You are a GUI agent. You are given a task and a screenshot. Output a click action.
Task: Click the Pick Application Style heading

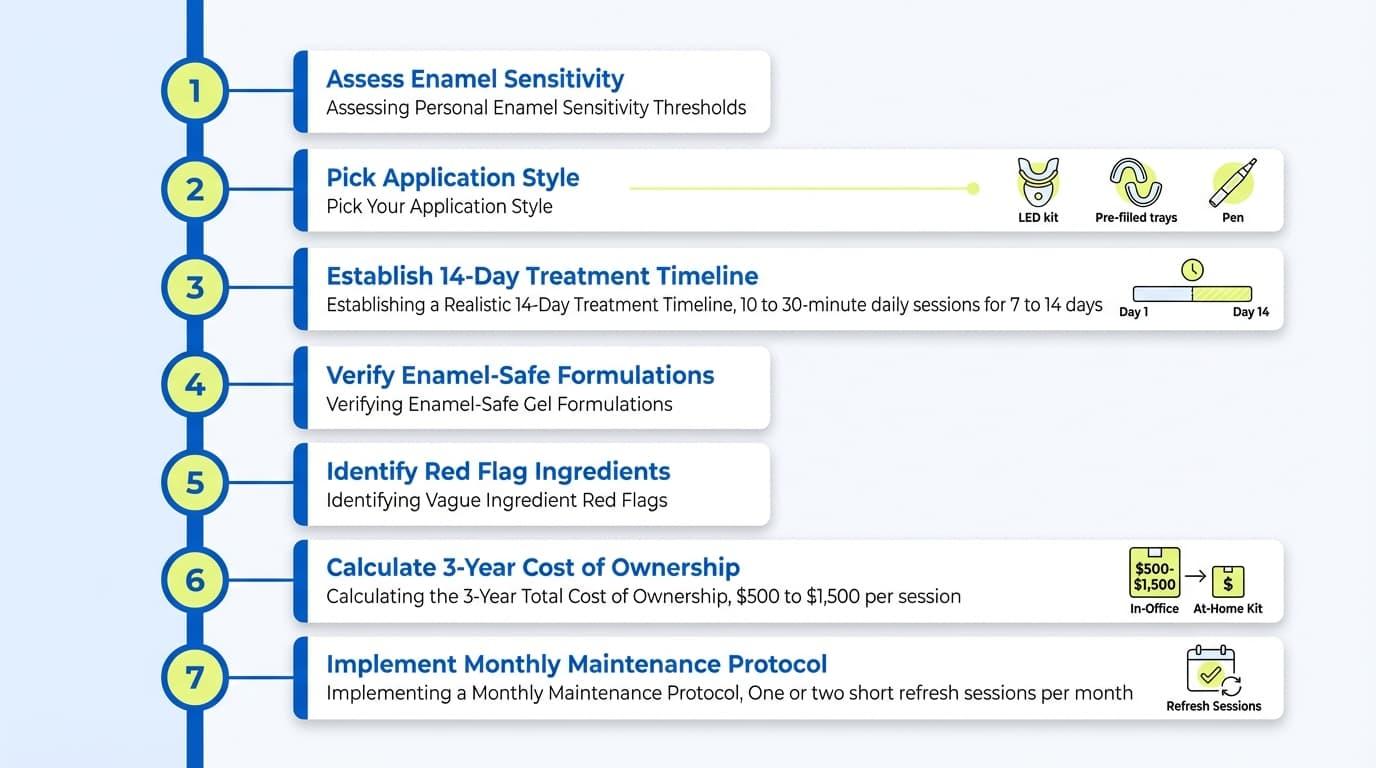453,177
